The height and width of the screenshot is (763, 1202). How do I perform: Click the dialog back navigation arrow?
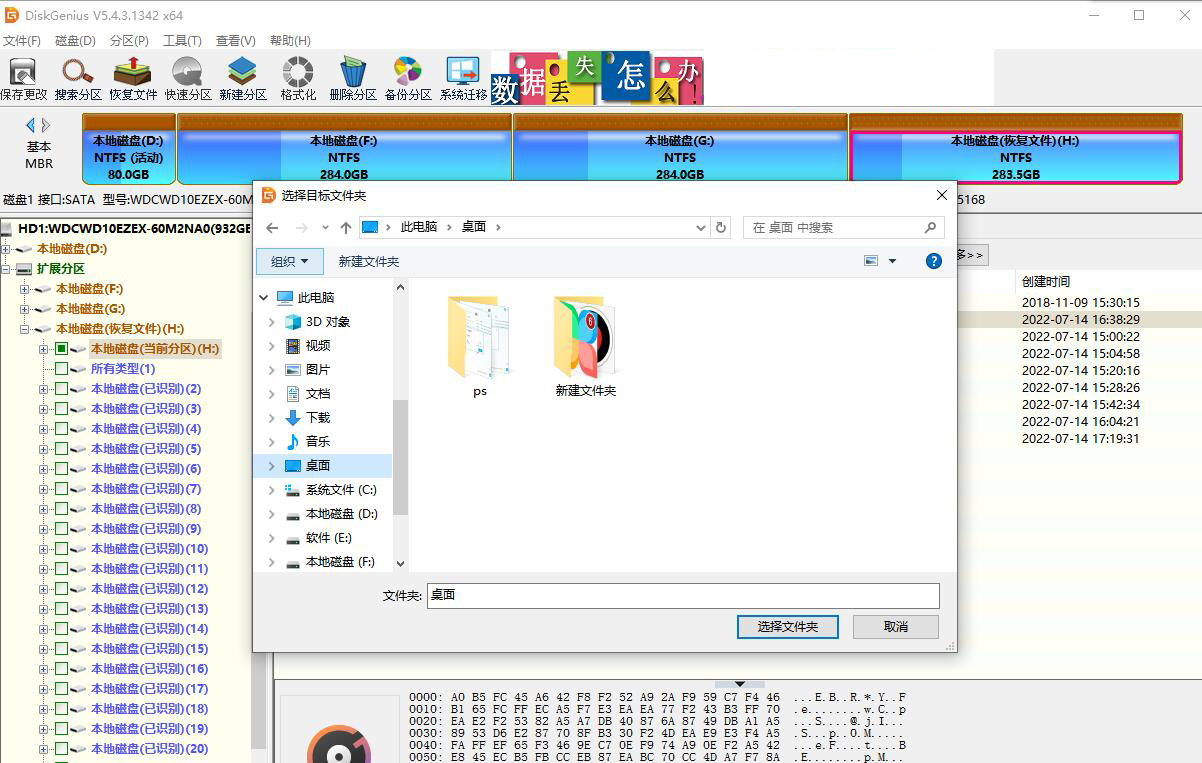pos(272,227)
